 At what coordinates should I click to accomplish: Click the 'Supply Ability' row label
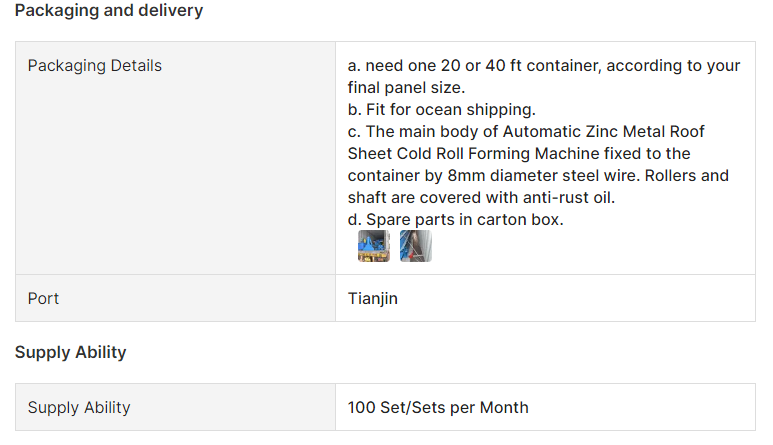click(x=176, y=407)
